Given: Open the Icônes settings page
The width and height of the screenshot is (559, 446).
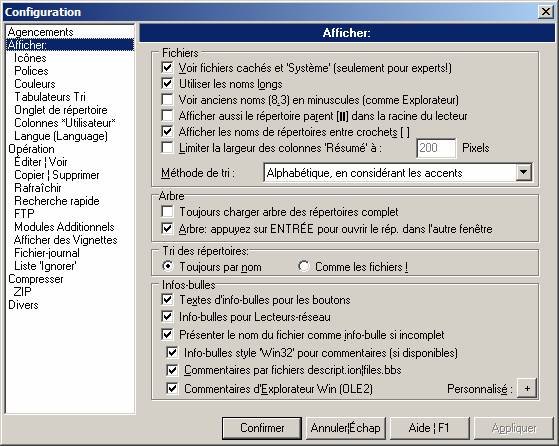Looking at the screenshot, I should [x=30, y=58].
